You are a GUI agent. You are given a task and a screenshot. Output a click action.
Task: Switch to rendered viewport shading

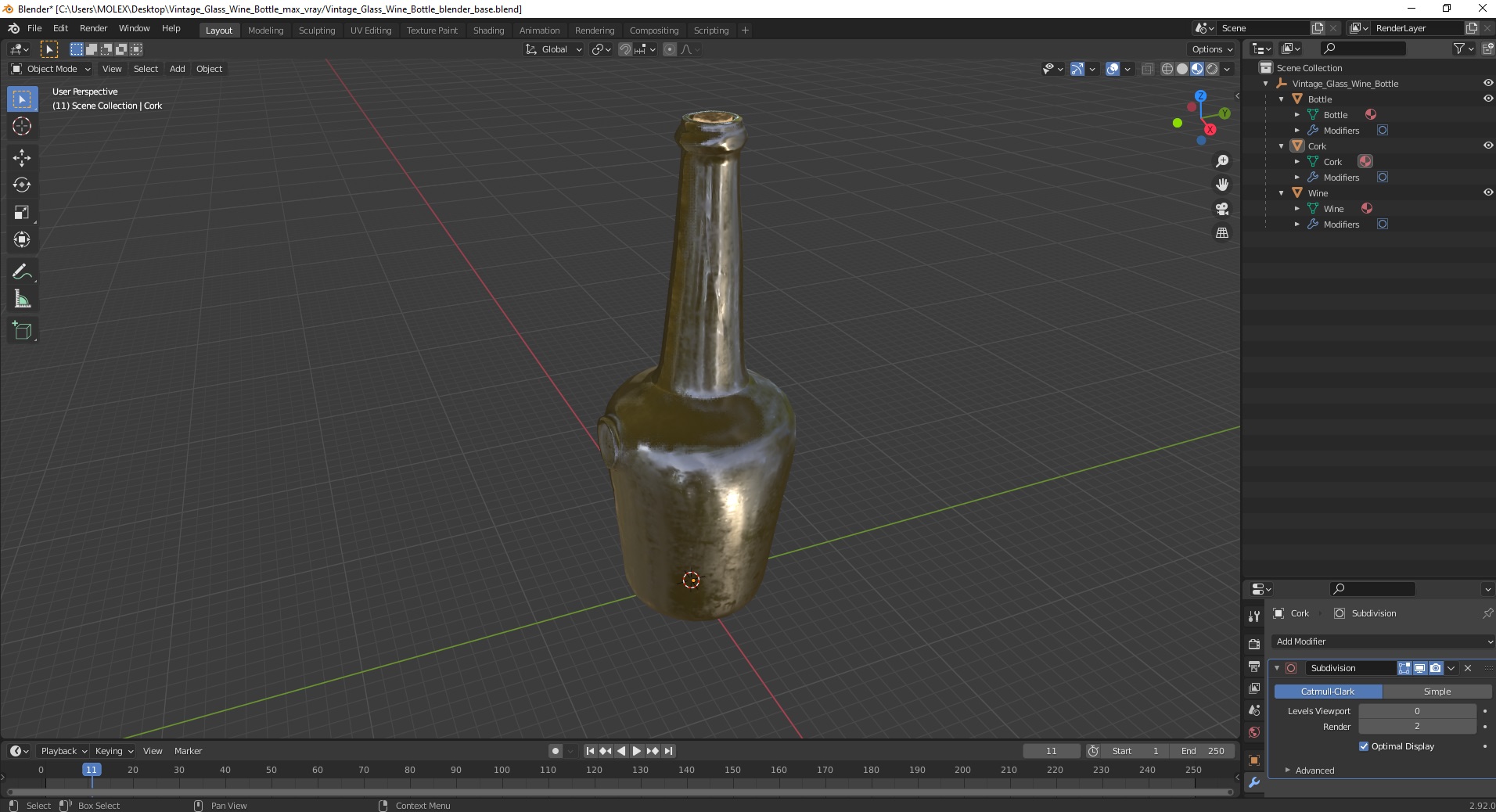pos(1212,69)
